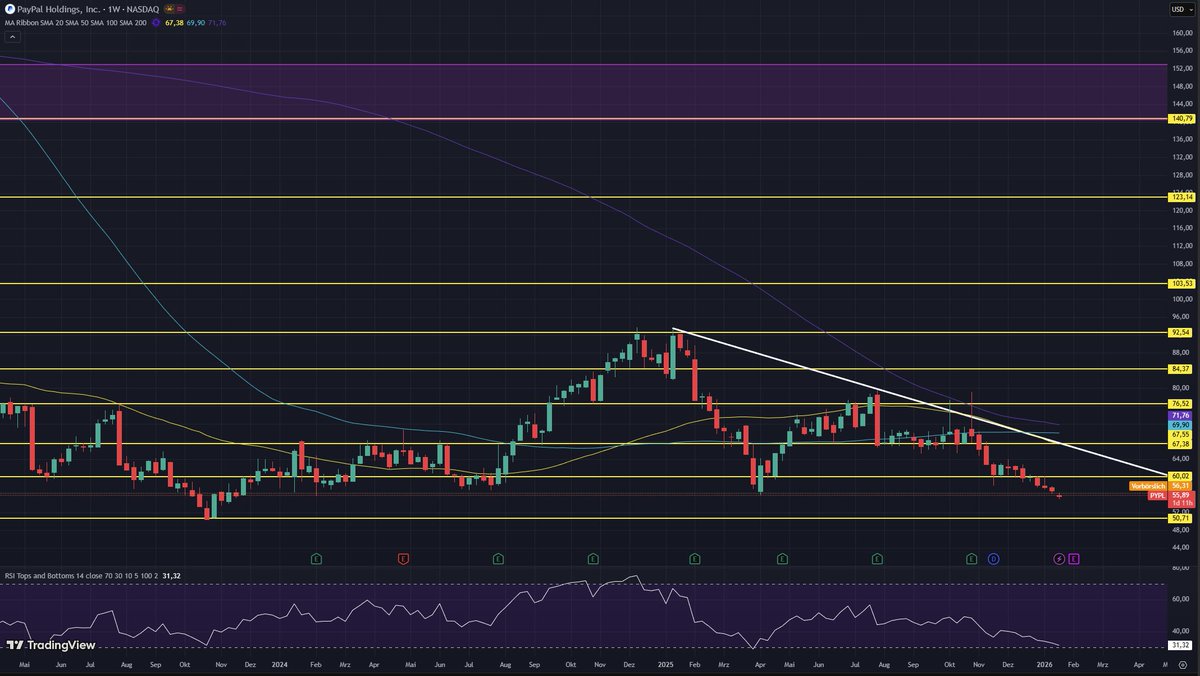Viewport: 1200px width, 676px height.
Task: Click the 60,02 price label on the axis
Action: (x=1181, y=476)
